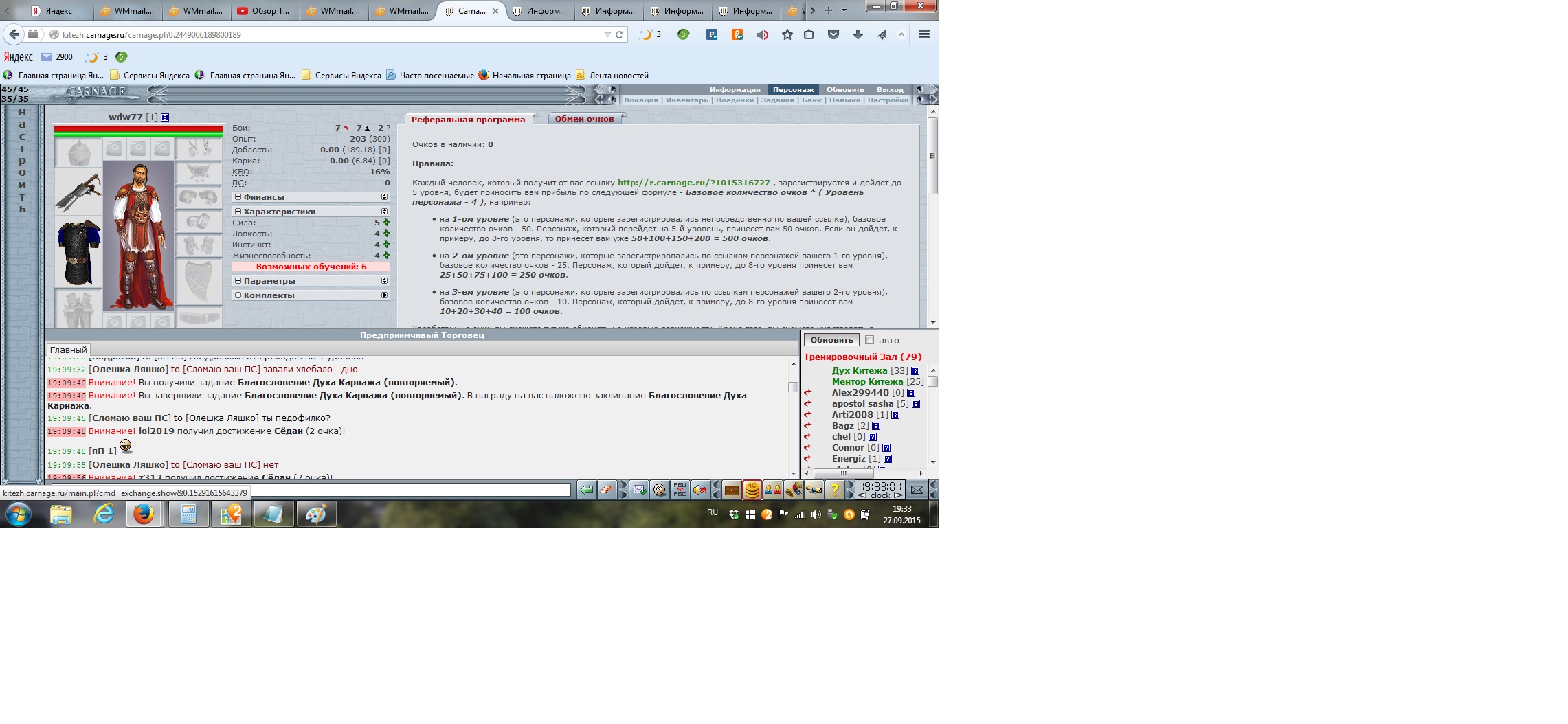Increase Жизнеспособность with green plus
The height and width of the screenshot is (724, 1568).
tap(386, 256)
